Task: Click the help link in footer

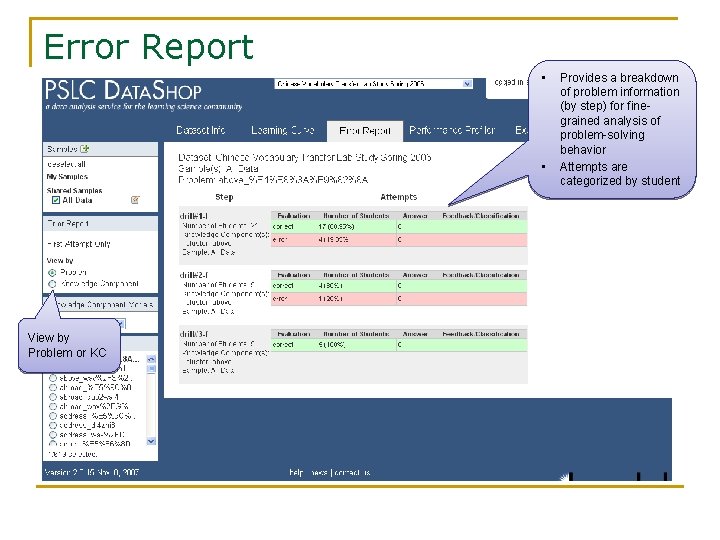Action: pyautogui.click(x=296, y=472)
